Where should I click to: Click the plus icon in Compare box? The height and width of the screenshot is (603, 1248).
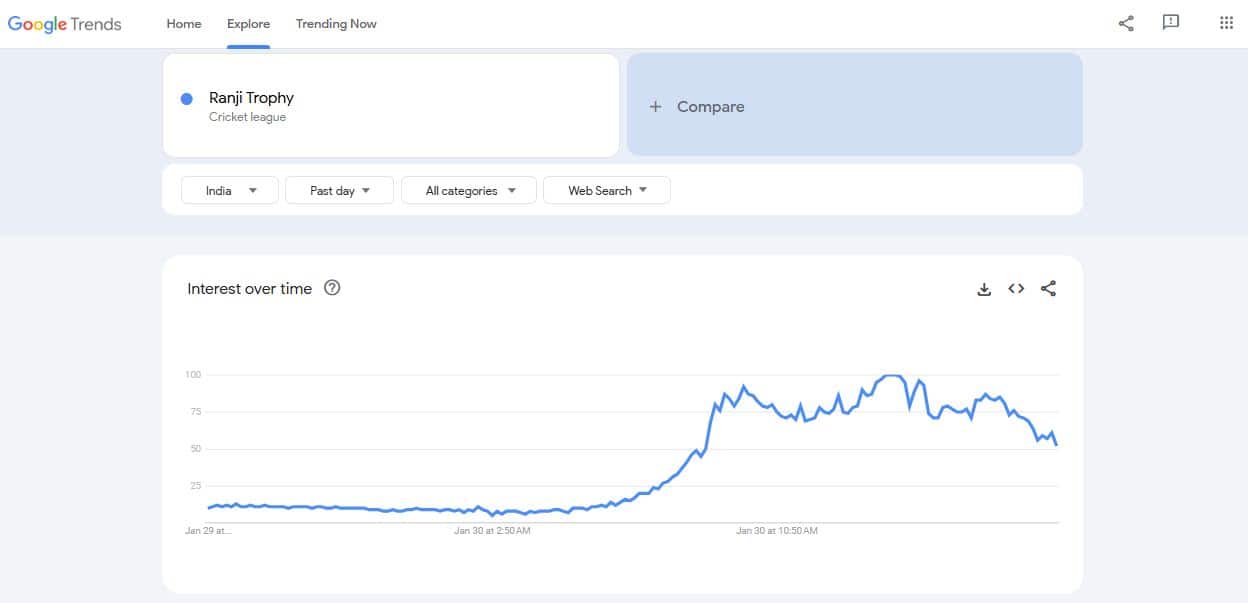656,107
